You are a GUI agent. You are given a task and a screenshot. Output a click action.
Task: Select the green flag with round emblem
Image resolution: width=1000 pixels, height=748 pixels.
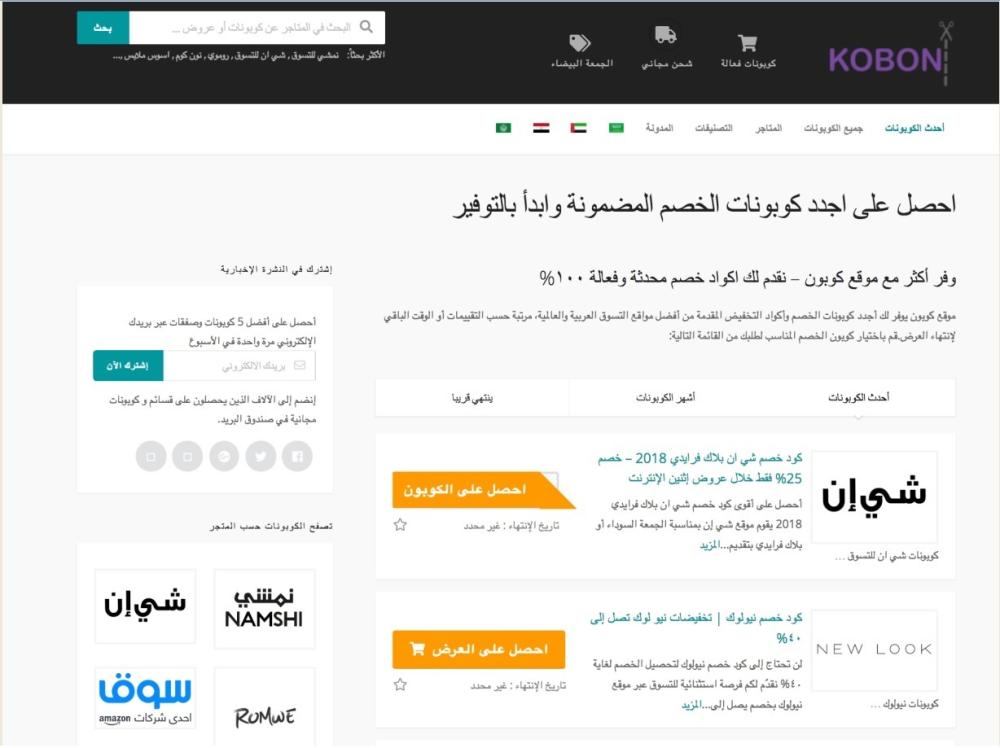point(503,128)
